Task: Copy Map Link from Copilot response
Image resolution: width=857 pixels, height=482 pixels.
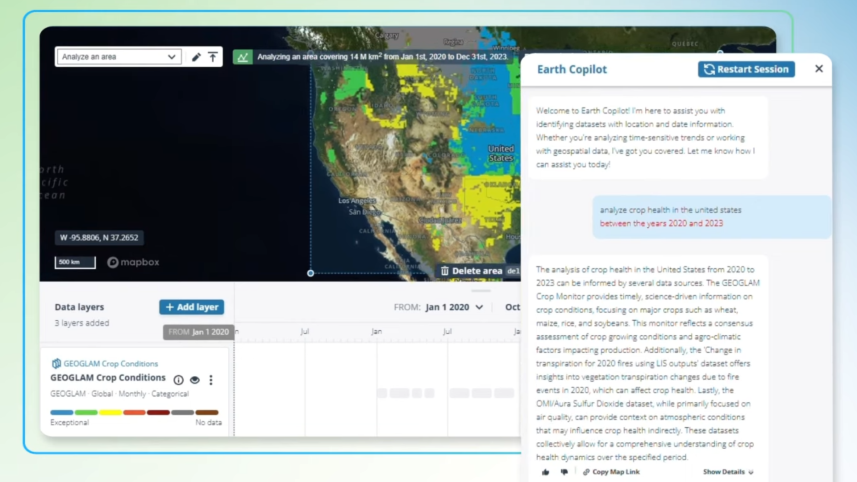Action: (611, 472)
